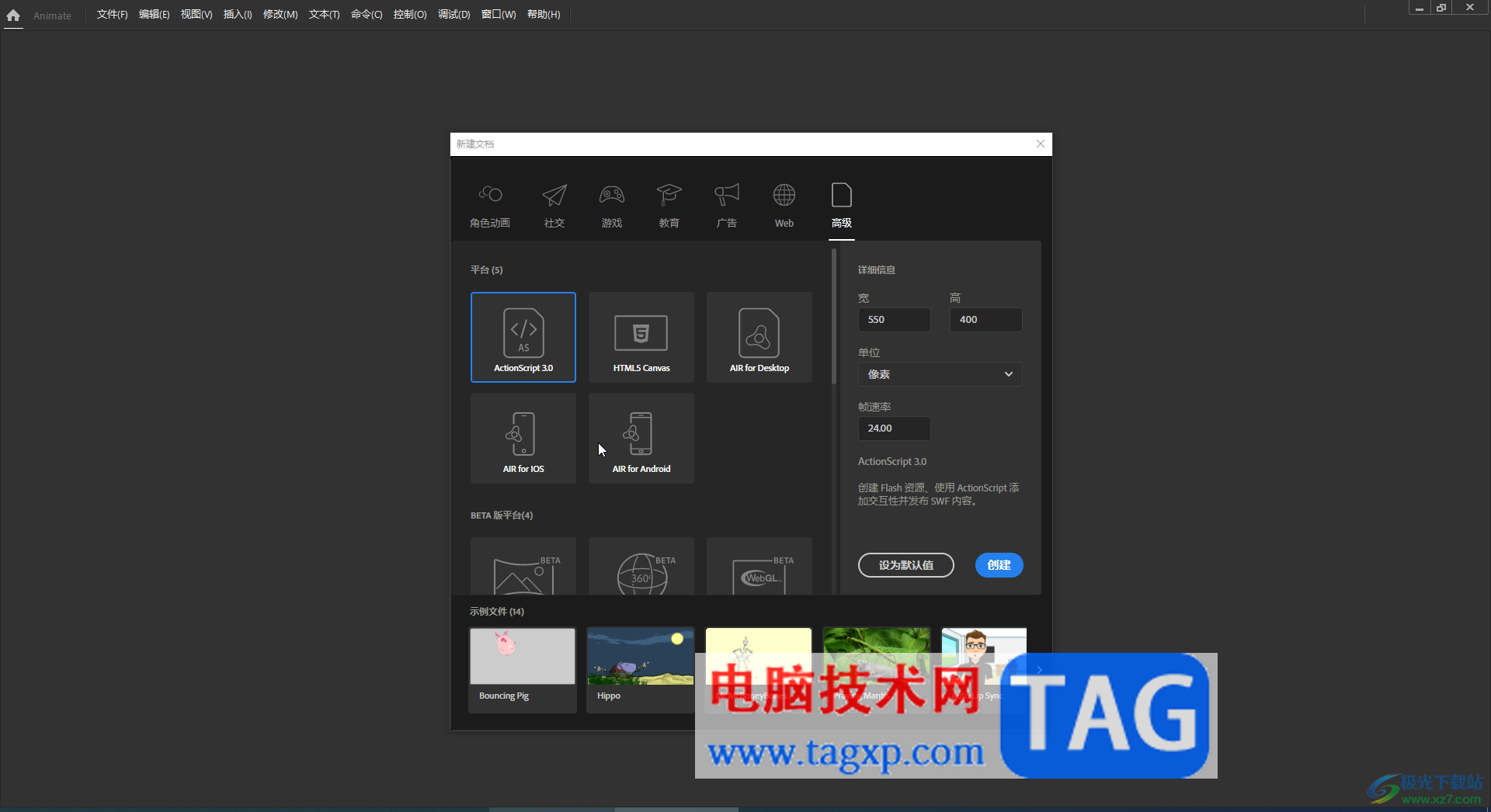This screenshot has width=1491, height=812.
Task: Minimize the Animate application window
Action: 1420,8
